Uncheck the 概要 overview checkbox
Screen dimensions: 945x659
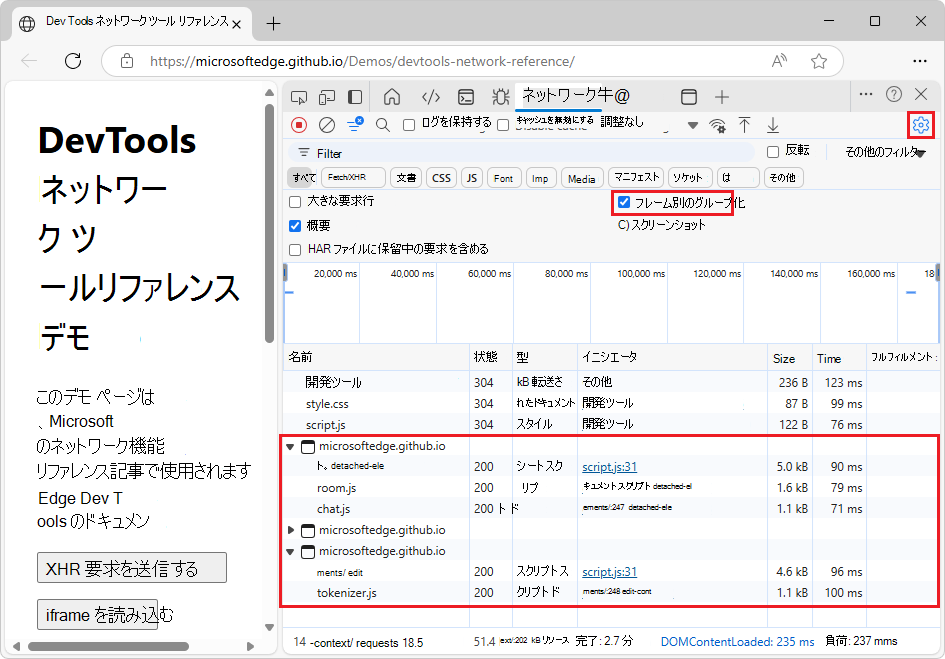[x=294, y=225]
